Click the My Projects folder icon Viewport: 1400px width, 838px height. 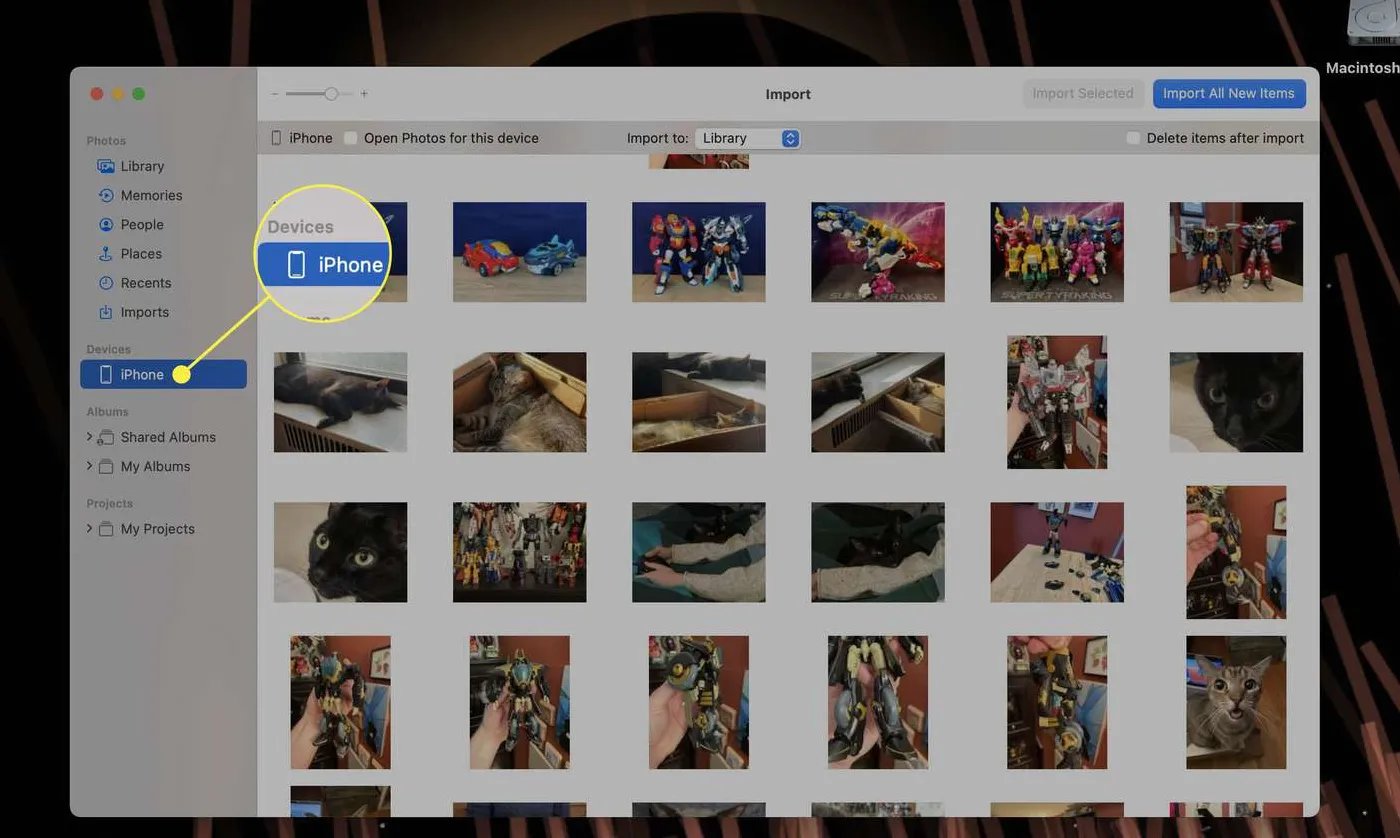point(105,529)
